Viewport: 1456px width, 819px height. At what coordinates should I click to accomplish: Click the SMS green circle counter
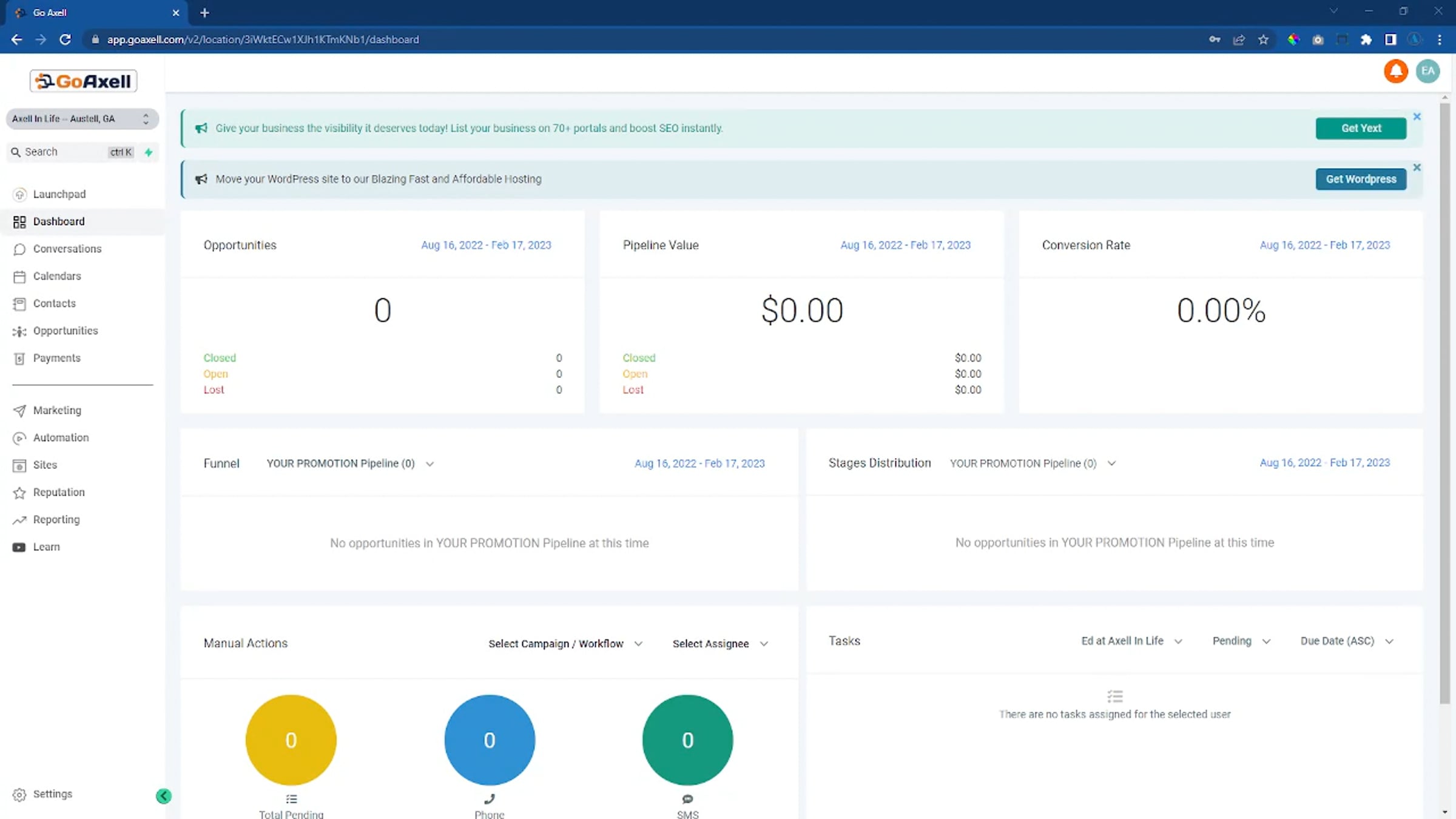pyautogui.click(x=687, y=740)
